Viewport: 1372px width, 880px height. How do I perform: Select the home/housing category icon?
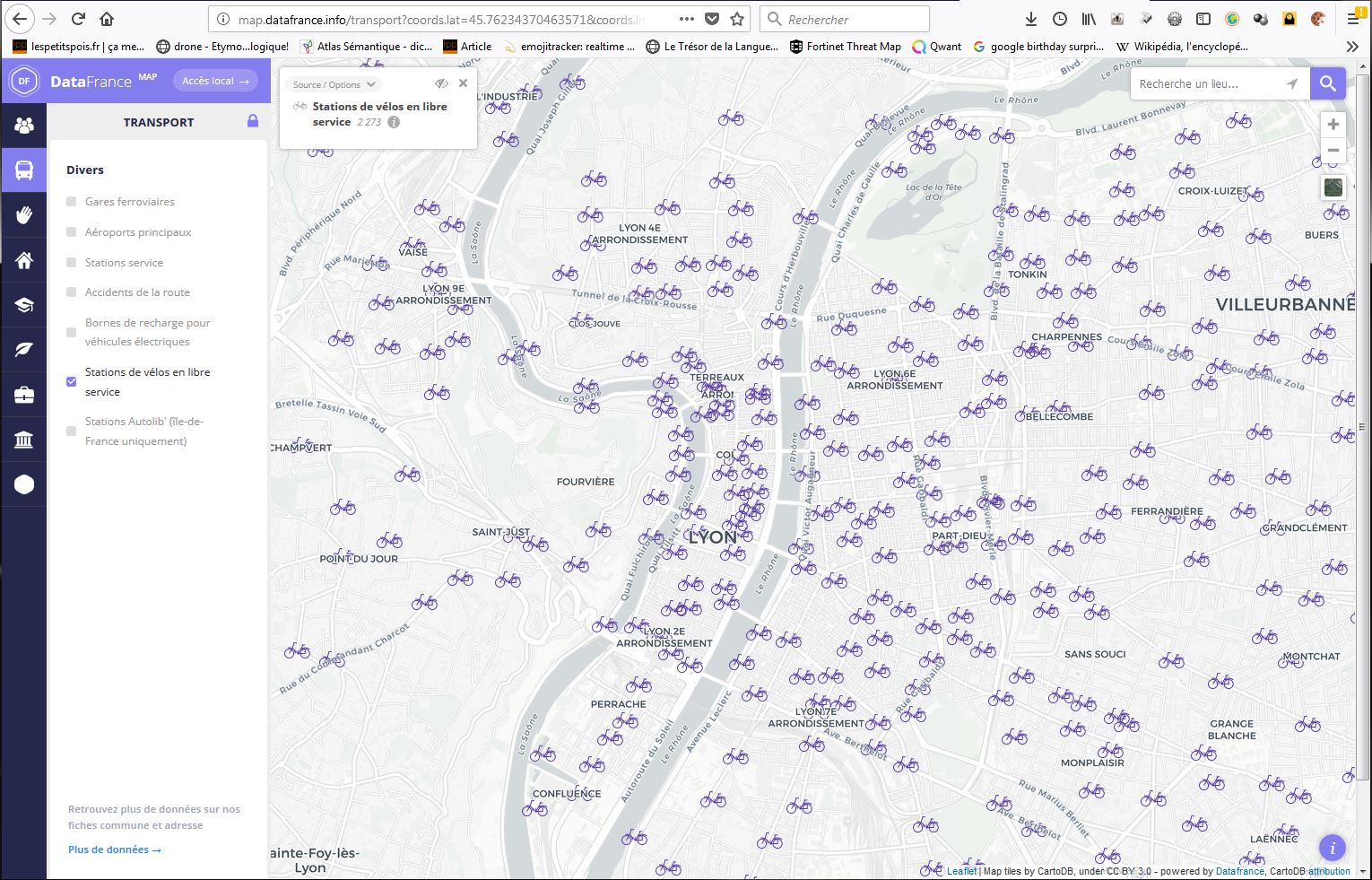24,260
